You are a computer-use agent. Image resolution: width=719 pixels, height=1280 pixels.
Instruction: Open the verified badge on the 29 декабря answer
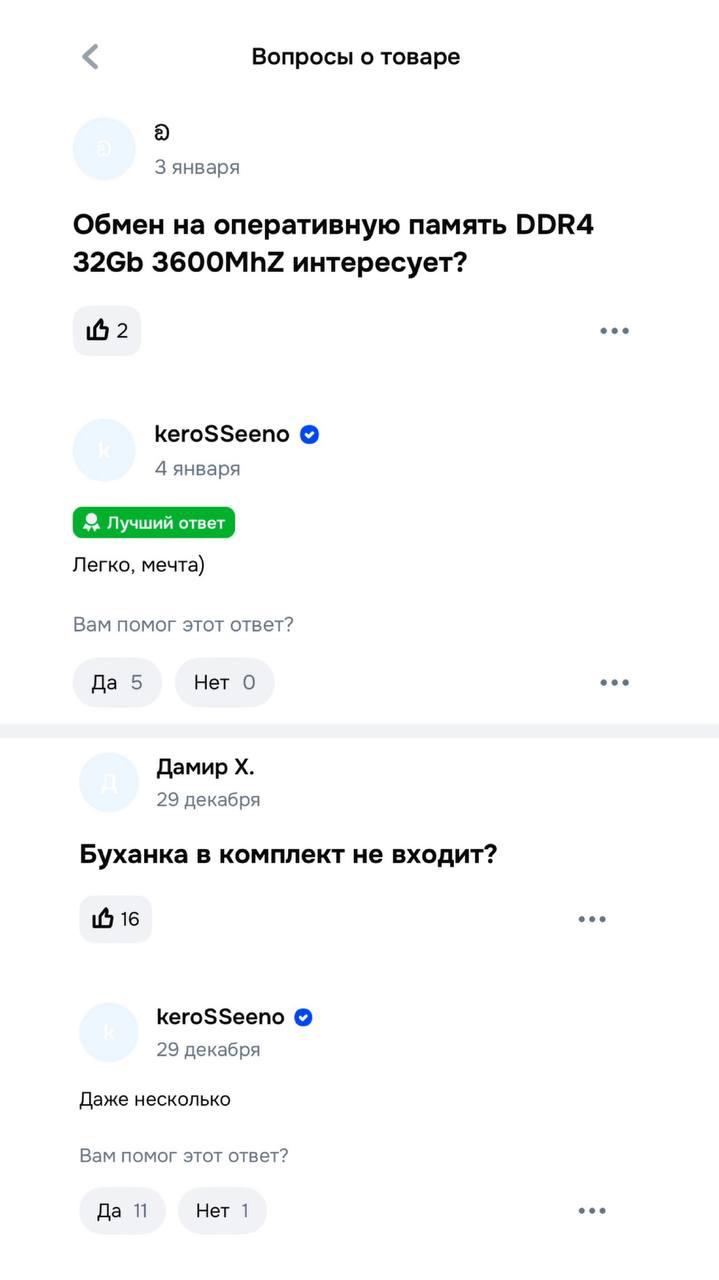[304, 1017]
